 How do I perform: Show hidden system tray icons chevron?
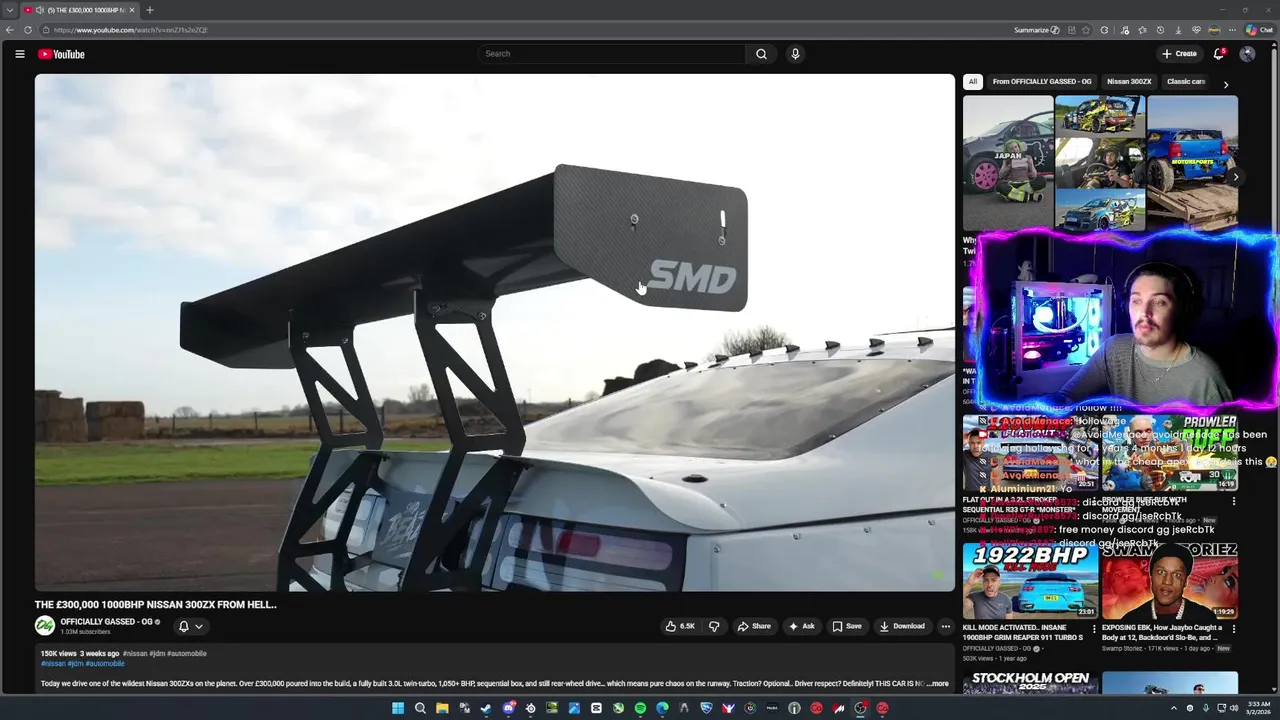(x=1173, y=708)
